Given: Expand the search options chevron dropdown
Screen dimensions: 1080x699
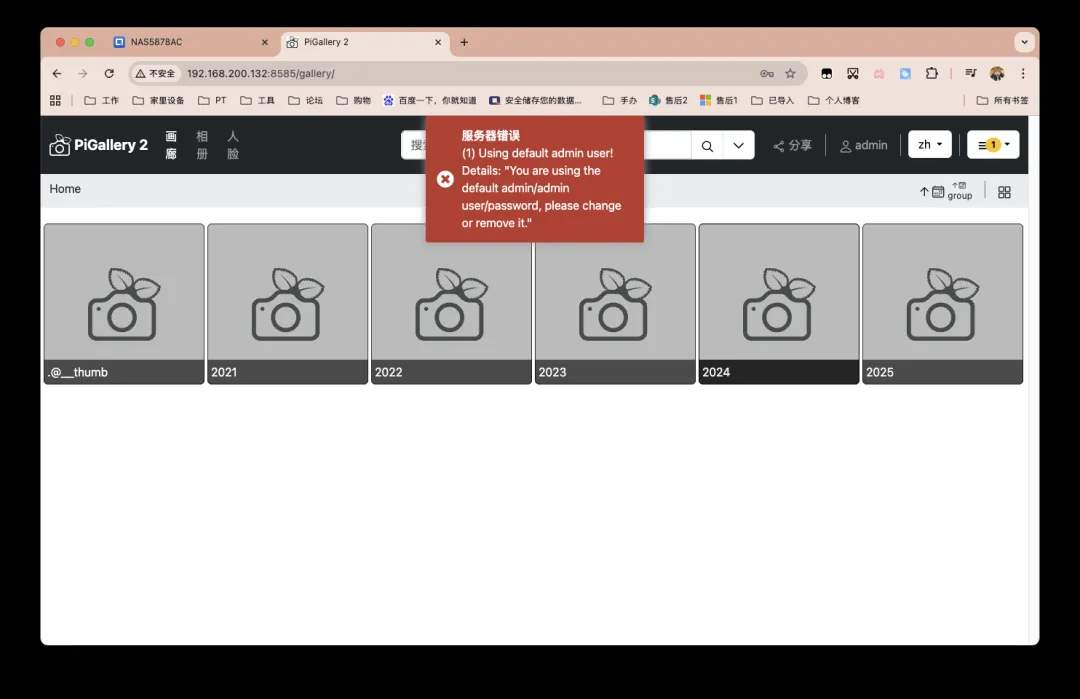Looking at the screenshot, I should 738,146.
